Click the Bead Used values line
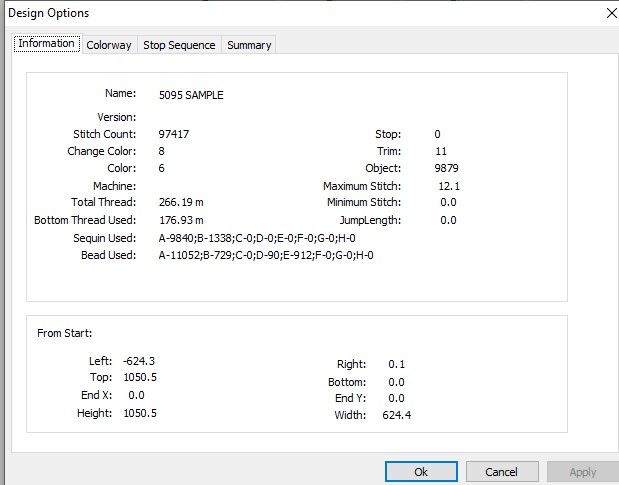 [266, 255]
